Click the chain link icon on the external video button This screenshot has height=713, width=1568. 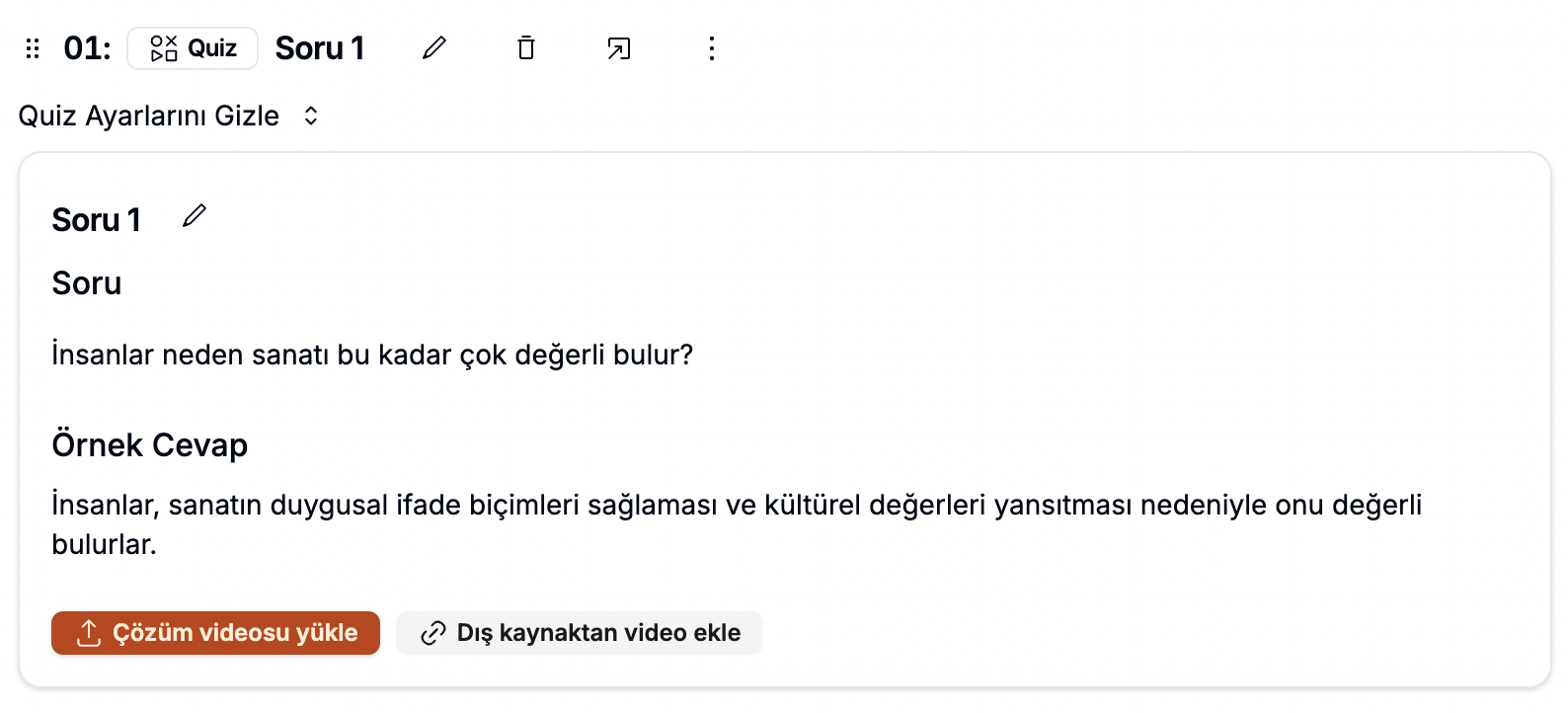432,633
